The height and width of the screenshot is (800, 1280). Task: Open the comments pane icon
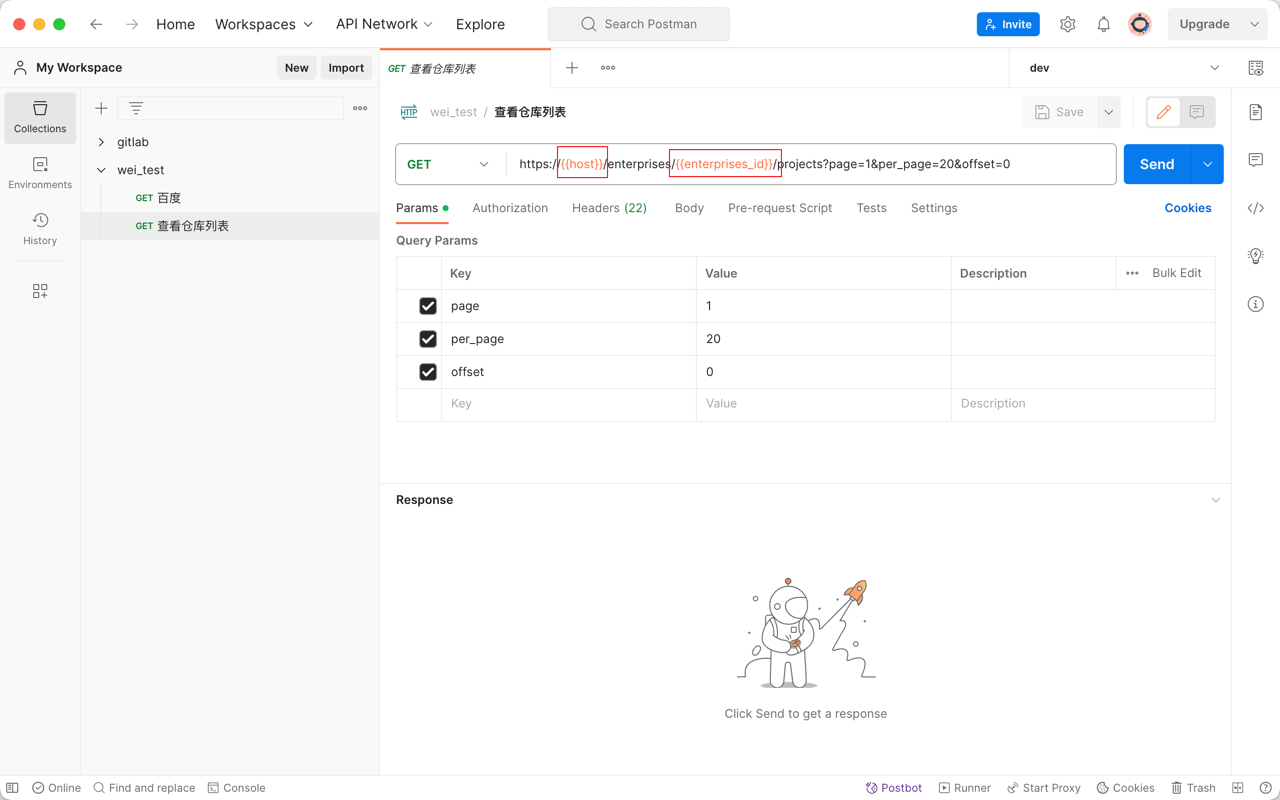coord(1256,160)
